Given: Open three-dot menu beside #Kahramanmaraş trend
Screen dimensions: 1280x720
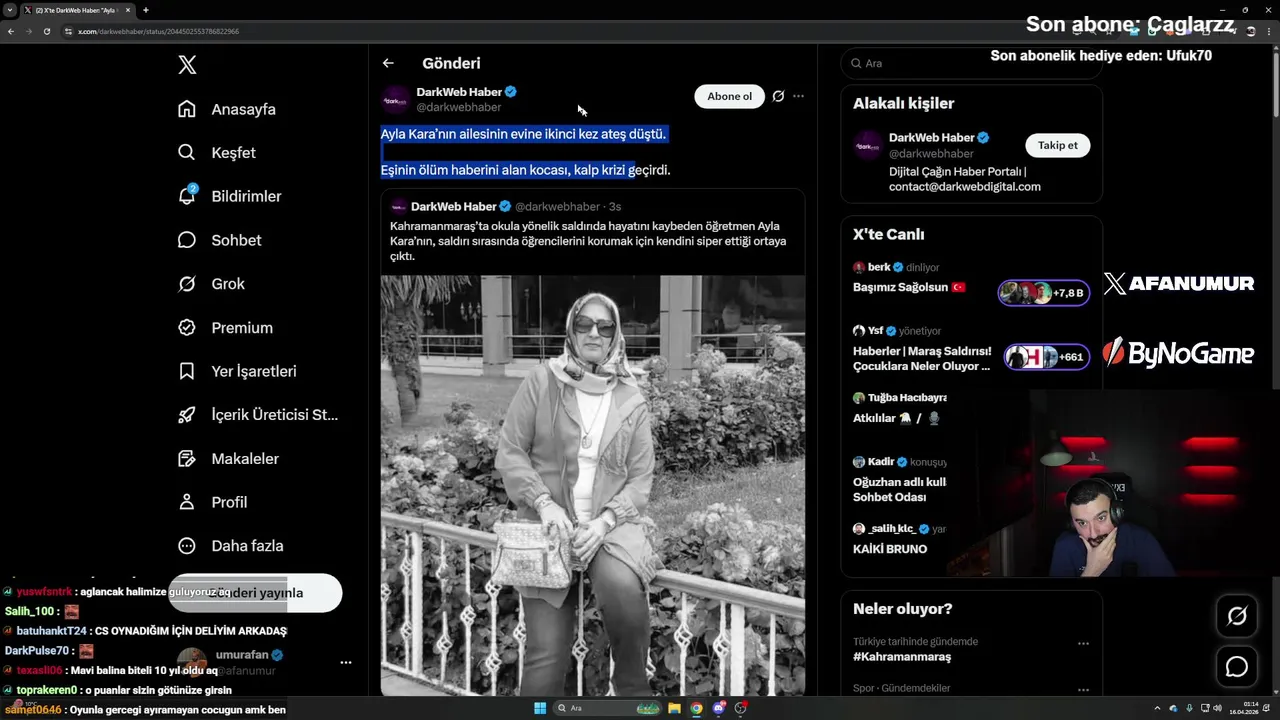Looking at the screenshot, I should pos(1083,644).
